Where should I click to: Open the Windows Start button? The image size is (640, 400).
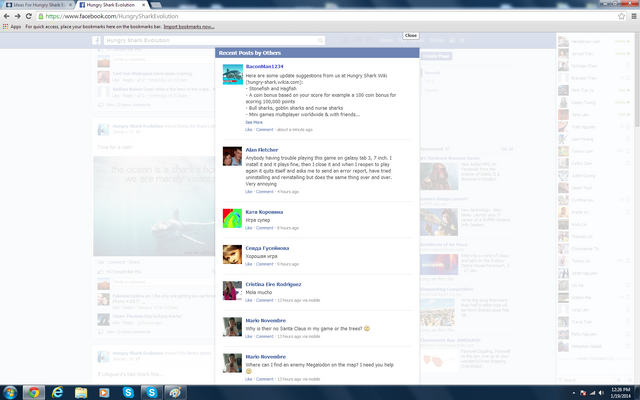point(10,393)
